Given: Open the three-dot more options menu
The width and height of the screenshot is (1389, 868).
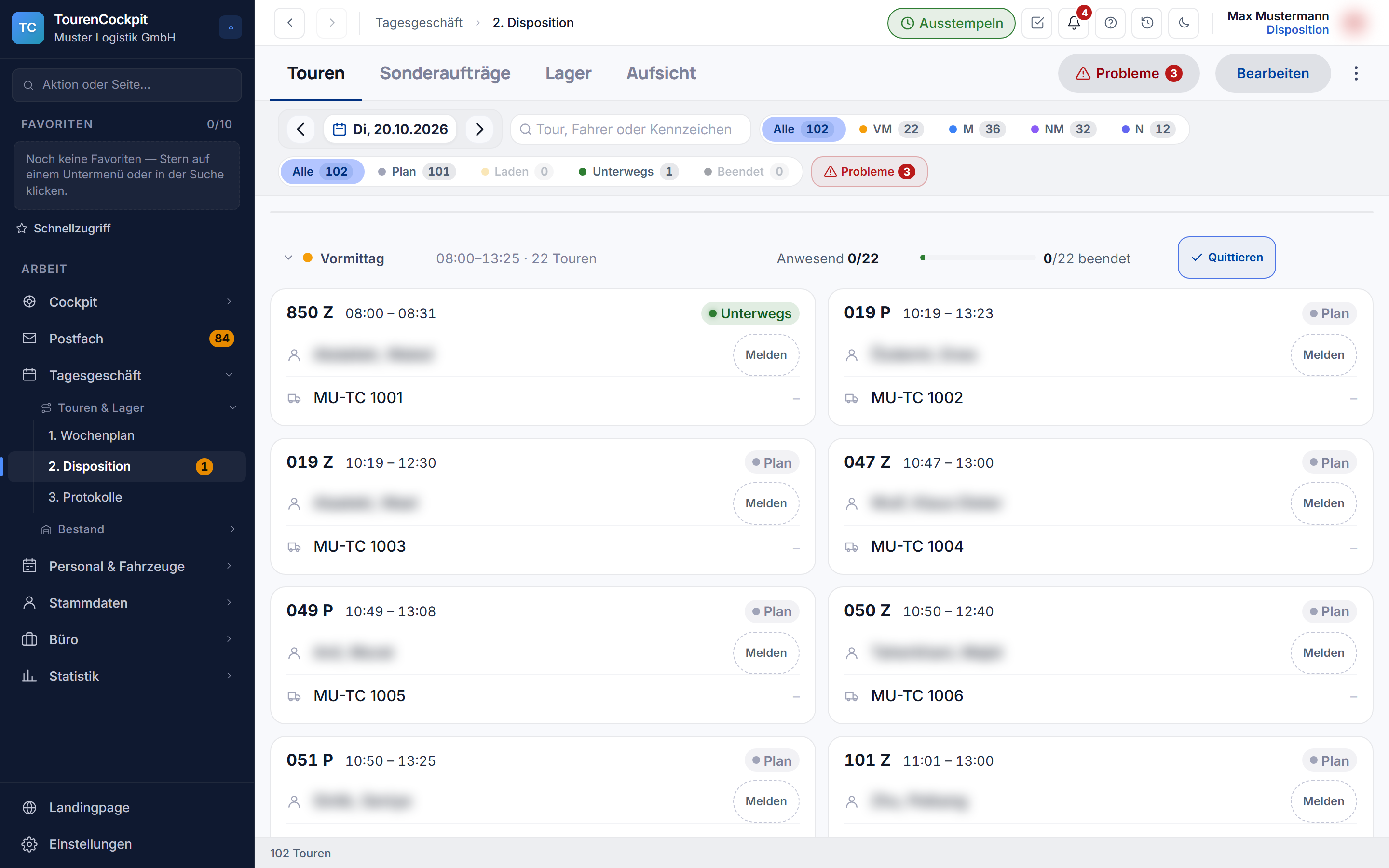Looking at the screenshot, I should 1356,73.
